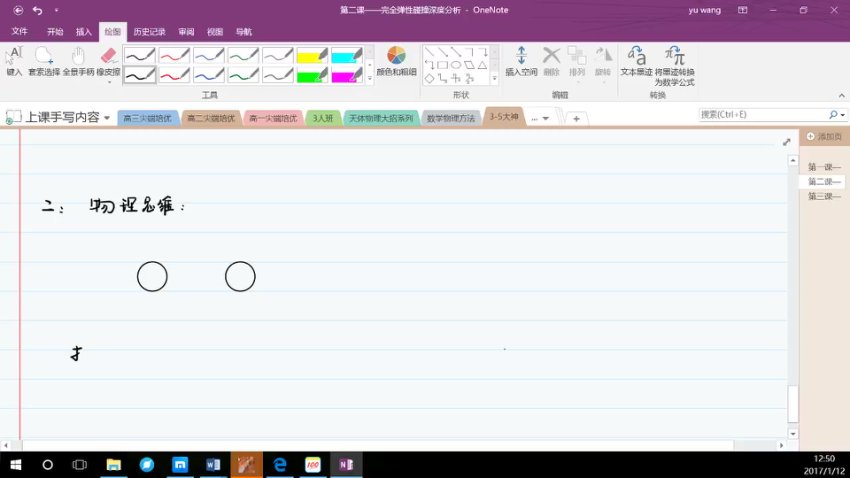Screen dimensions: 850x478
Task: Collapse the ribbon with the chevron
Action: click(840, 96)
